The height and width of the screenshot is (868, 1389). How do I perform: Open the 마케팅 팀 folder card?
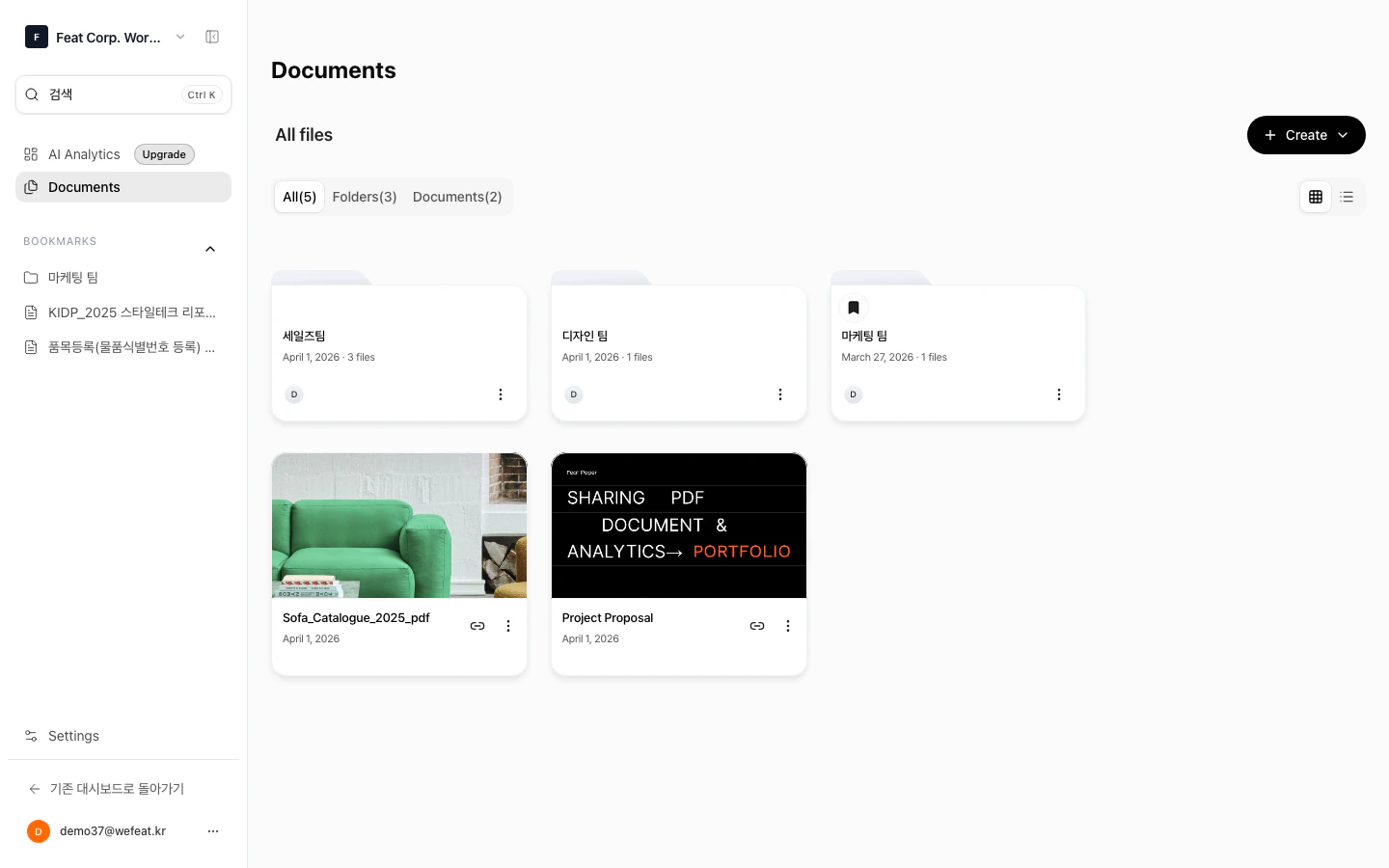coord(958,347)
